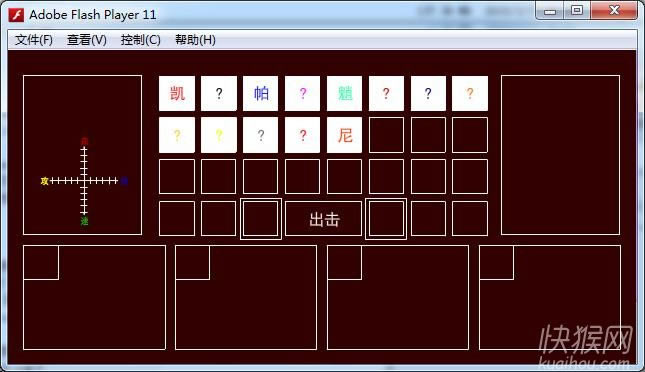Flip the black question mark card
The height and width of the screenshot is (372, 645).
tap(219, 93)
